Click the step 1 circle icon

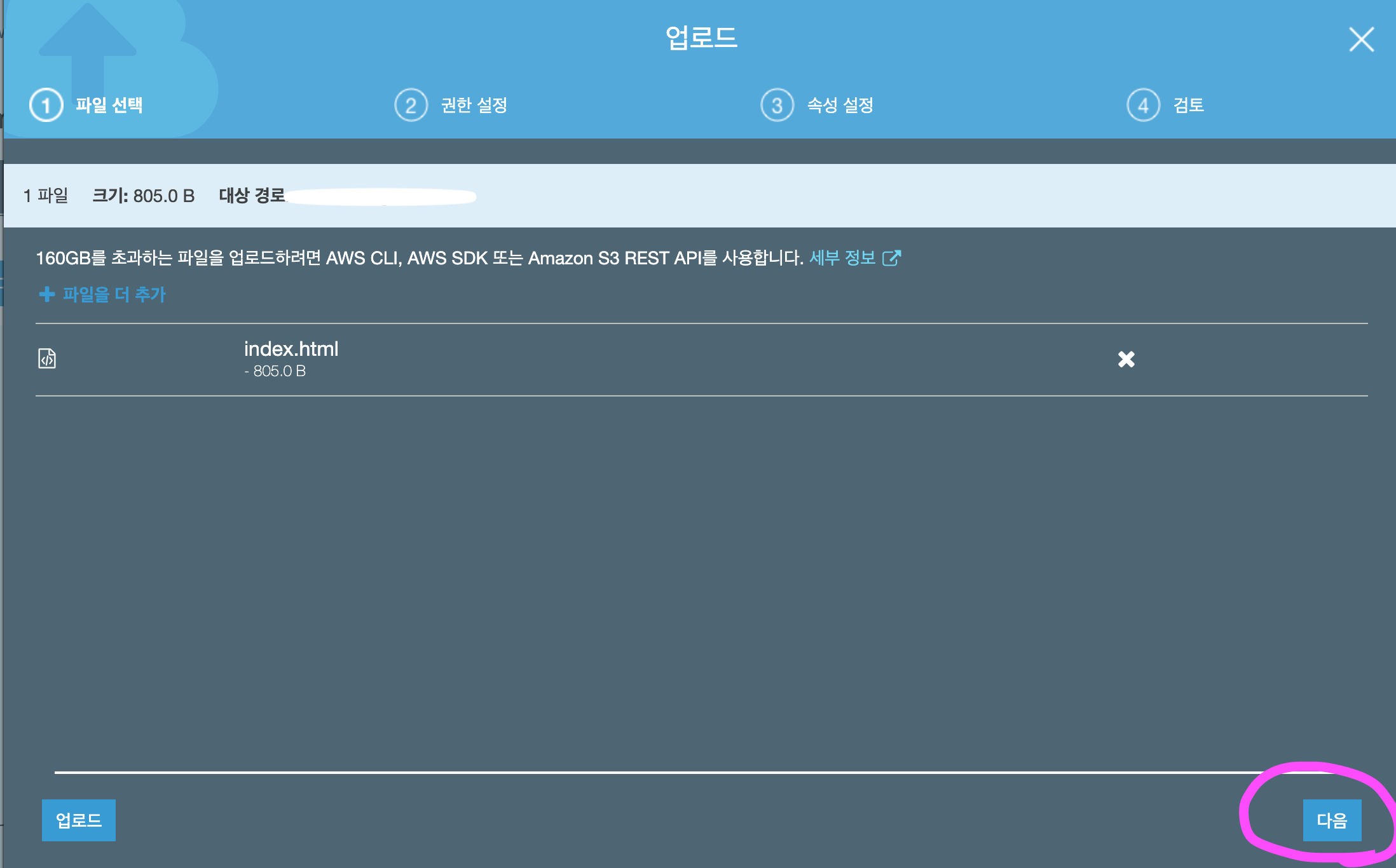tap(46, 105)
